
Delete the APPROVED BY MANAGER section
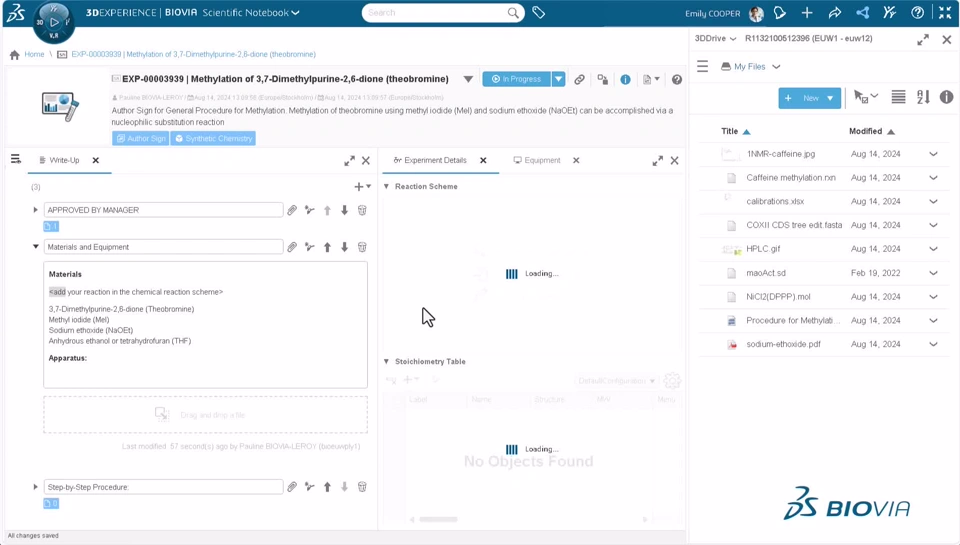[362, 210]
